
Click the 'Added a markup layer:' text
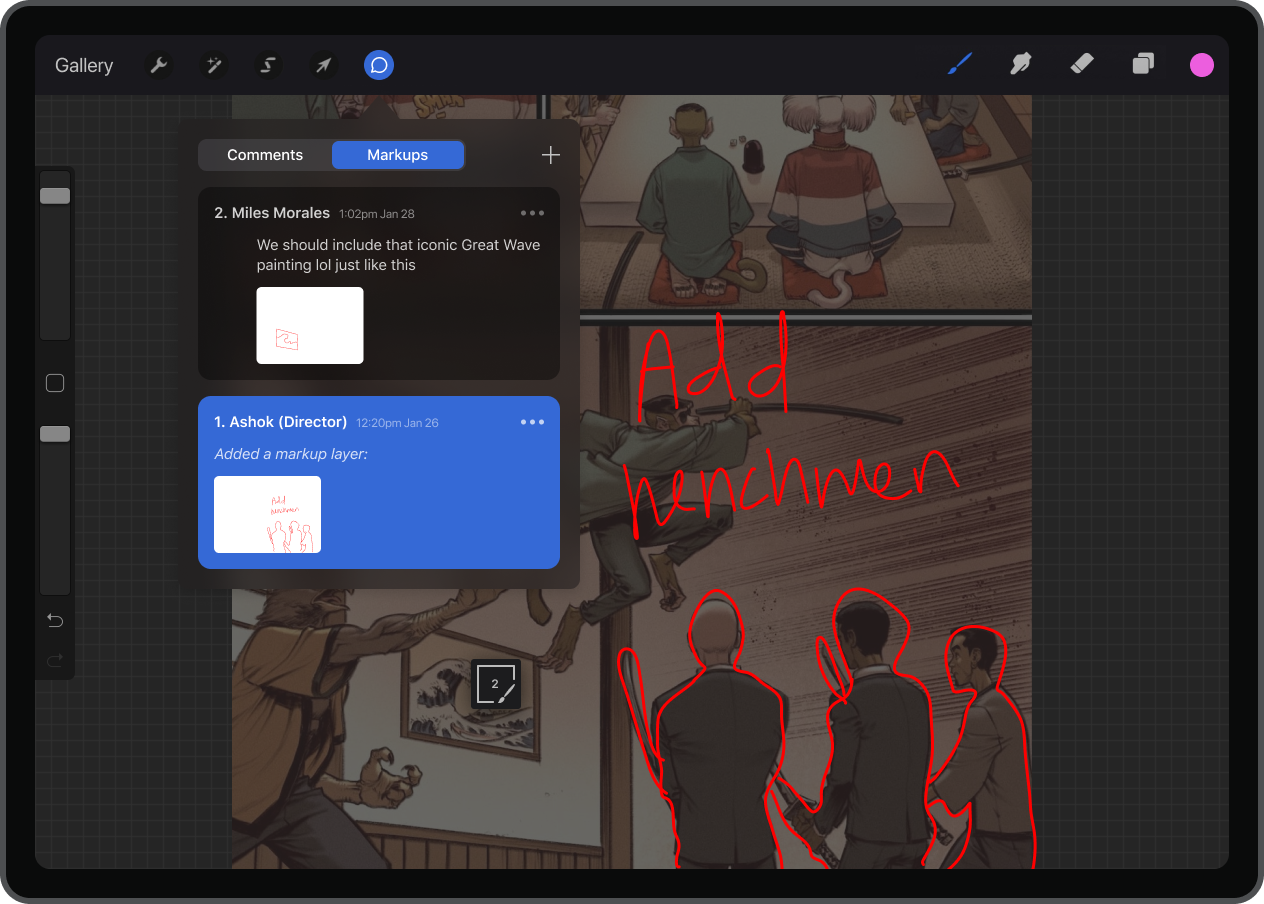coord(291,454)
